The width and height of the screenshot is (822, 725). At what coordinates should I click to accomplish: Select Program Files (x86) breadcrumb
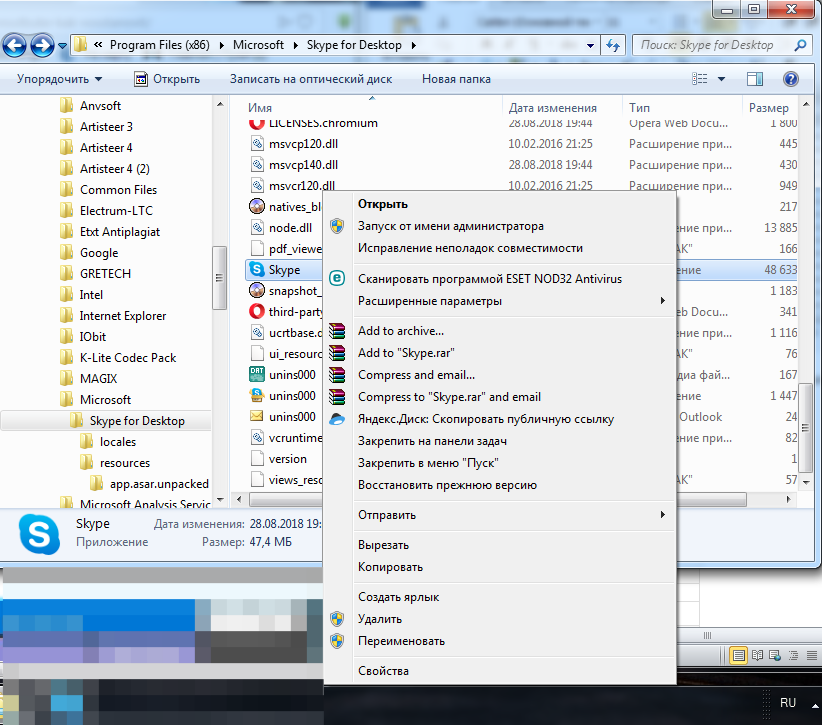159,45
